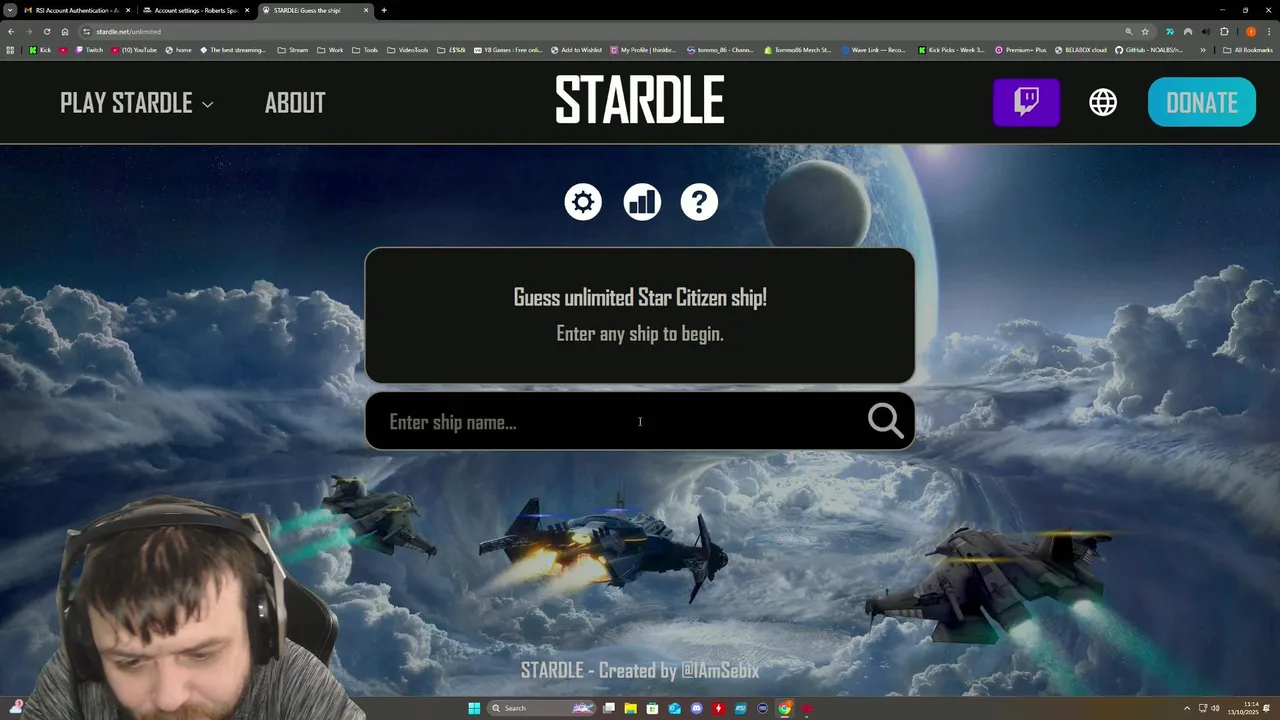Open a new browser tab
Image resolution: width=1280 pixels, height=720 pixels.
(384, 10)
